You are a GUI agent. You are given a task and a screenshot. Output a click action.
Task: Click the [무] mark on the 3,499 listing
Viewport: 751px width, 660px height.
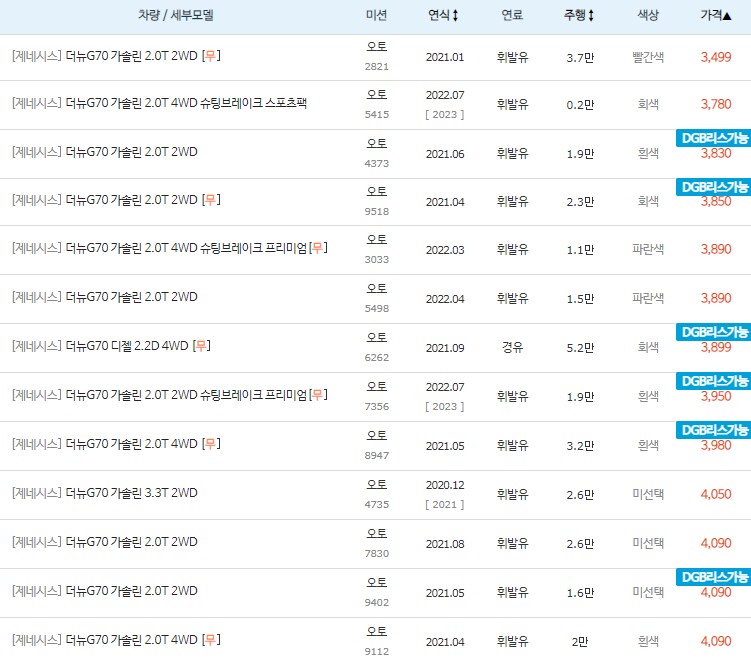tap(211, 56)
